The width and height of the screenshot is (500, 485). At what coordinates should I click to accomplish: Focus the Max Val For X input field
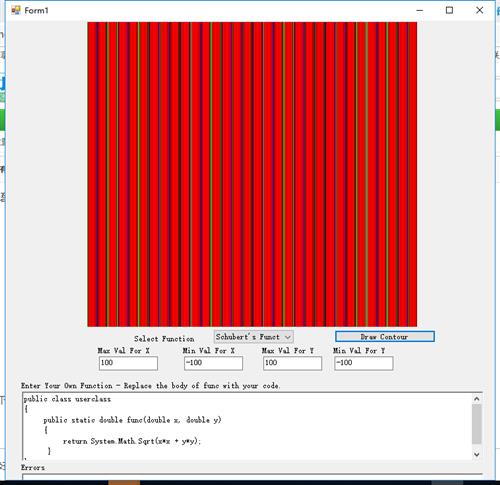(128, 363)
